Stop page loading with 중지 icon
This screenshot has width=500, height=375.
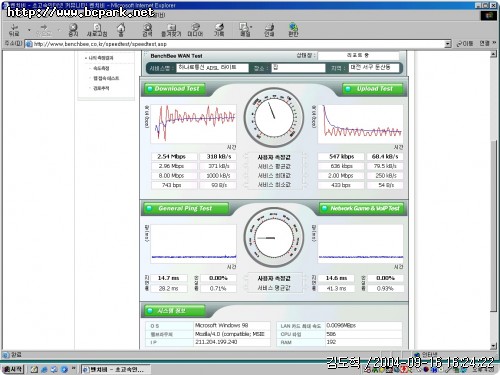(x=73, y=30)
